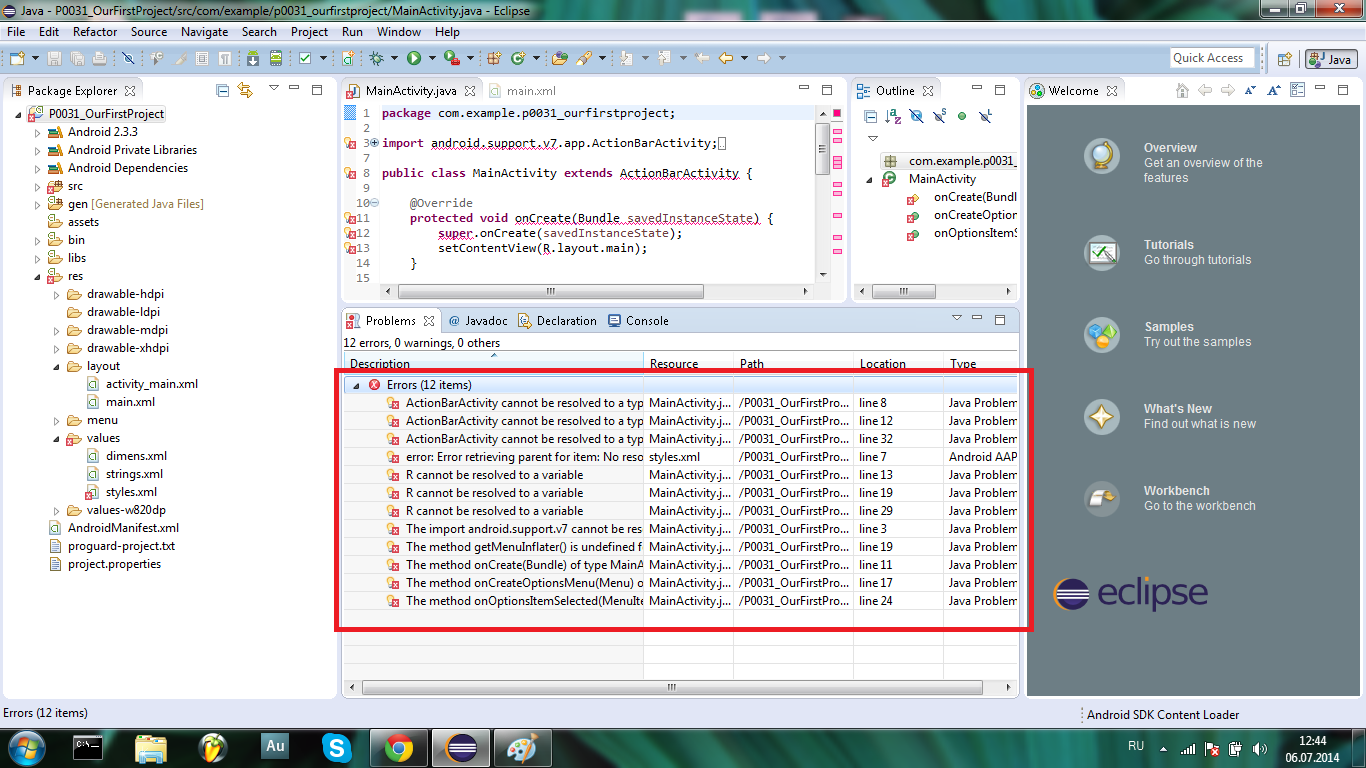Toggle Hide Fields in the Outline view

(x=916, y=117)
